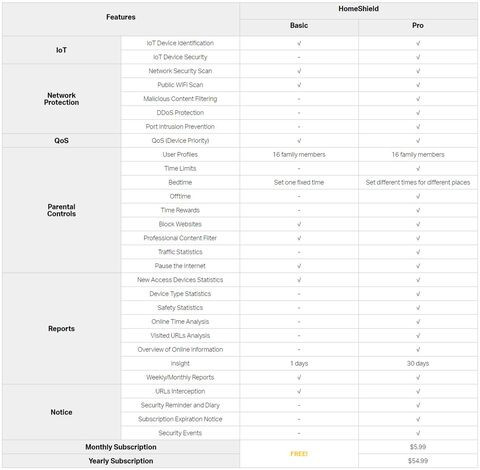480x470 pixels.
Task: Click the Yearly Subscription row label
Action: 121,461
